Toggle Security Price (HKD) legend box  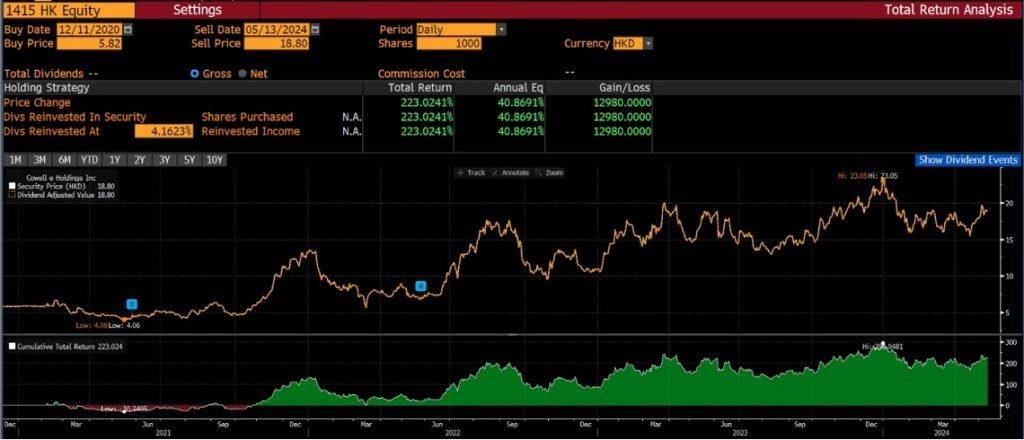(x=12, y=186)
